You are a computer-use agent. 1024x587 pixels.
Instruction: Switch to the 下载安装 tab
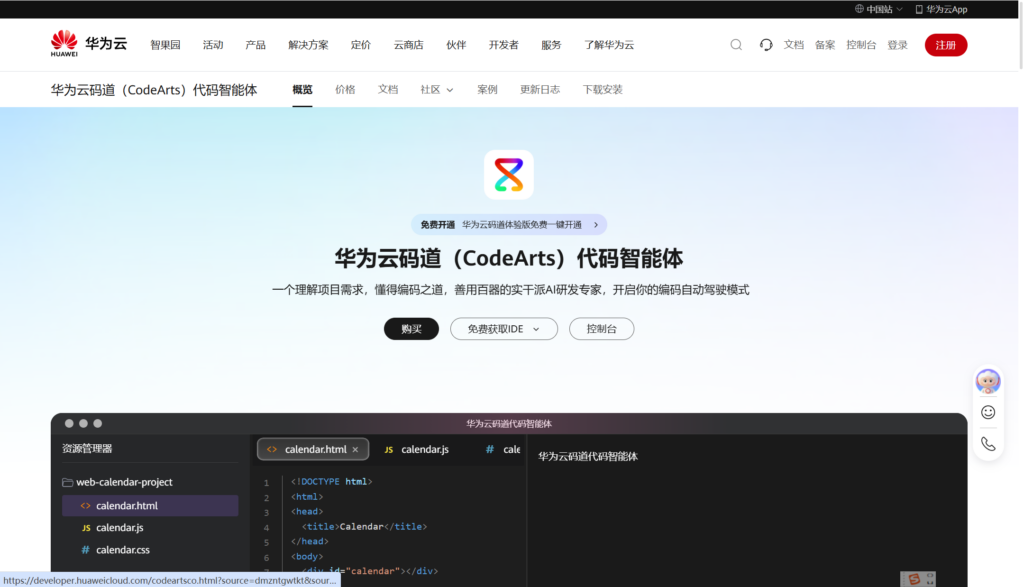point(603,89)
